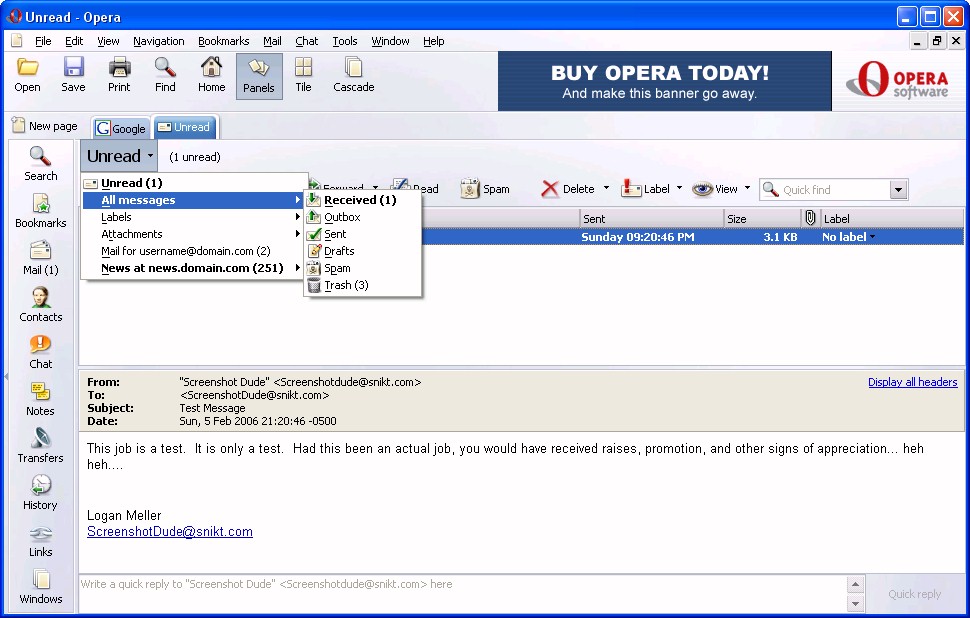Image resolution: width=970 pixels, height=618 pixels.
Task: Select Mail for username@domain.com (2)
Action: pyautogui.click(x=192, y=251)
